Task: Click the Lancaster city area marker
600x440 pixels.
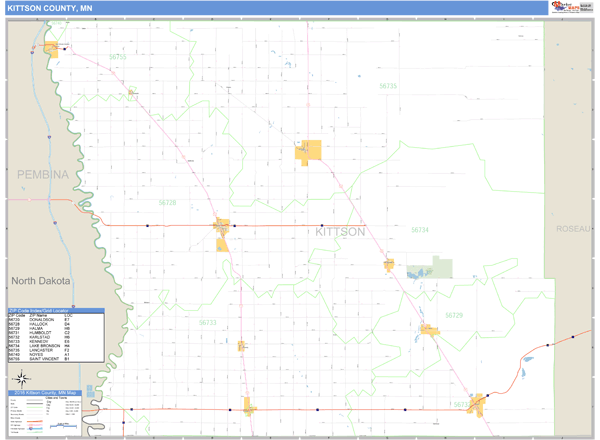Action: (309, 152)
